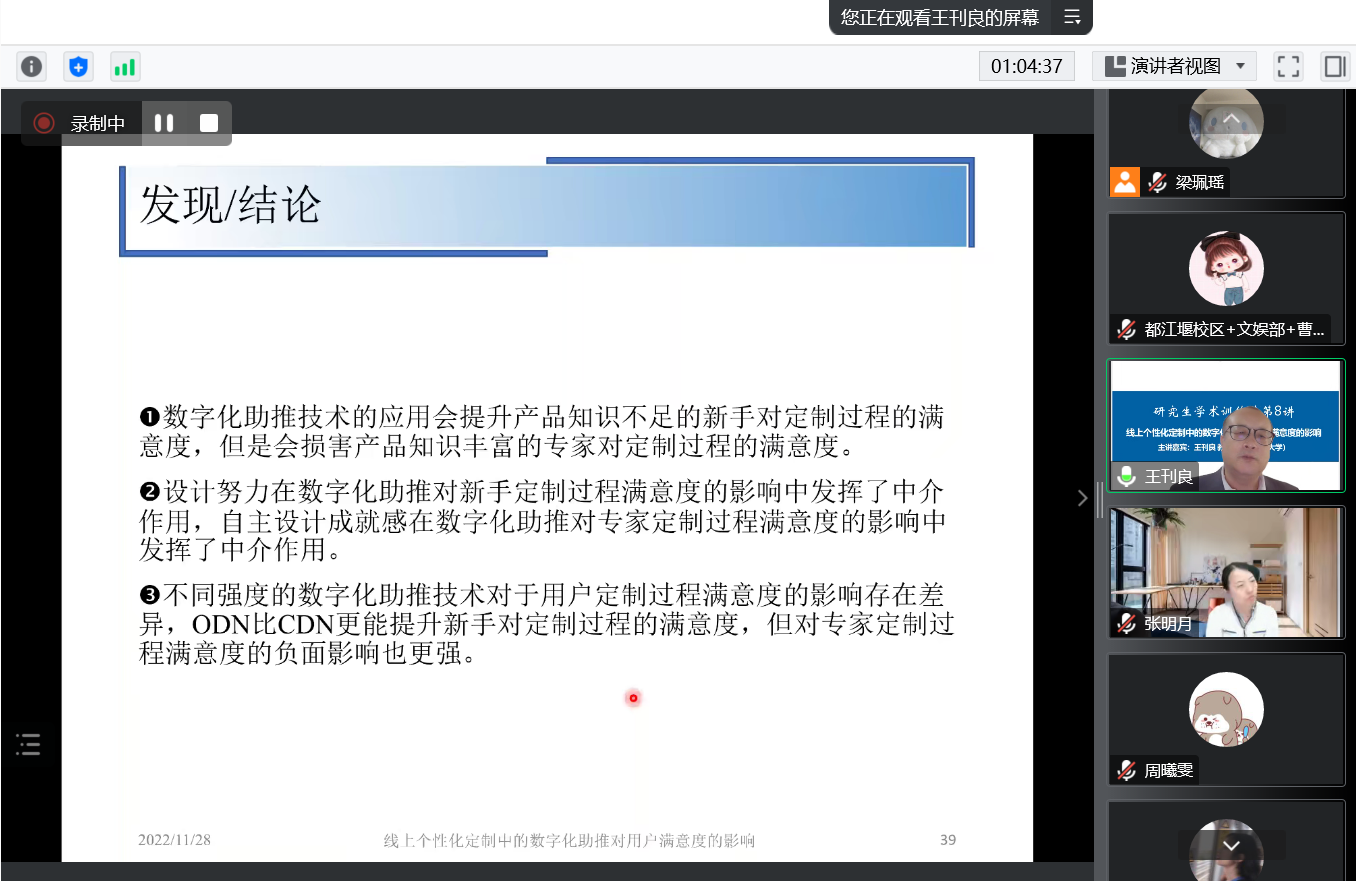Viewport: 1356px width, 881px height.
Task: Click the blue security shield icon
Action: (78, 67)
